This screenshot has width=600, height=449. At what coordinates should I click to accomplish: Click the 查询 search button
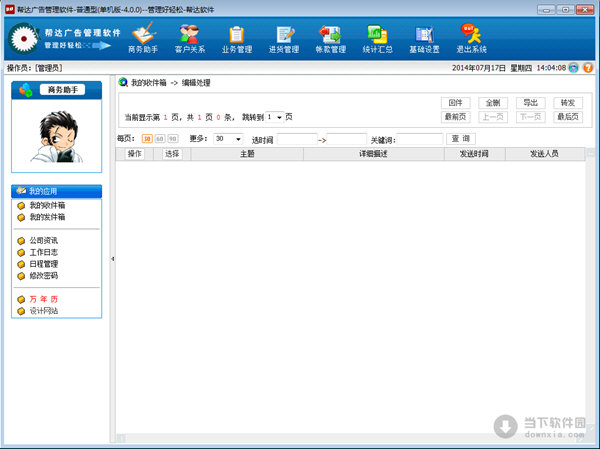(x=461, y=139)
